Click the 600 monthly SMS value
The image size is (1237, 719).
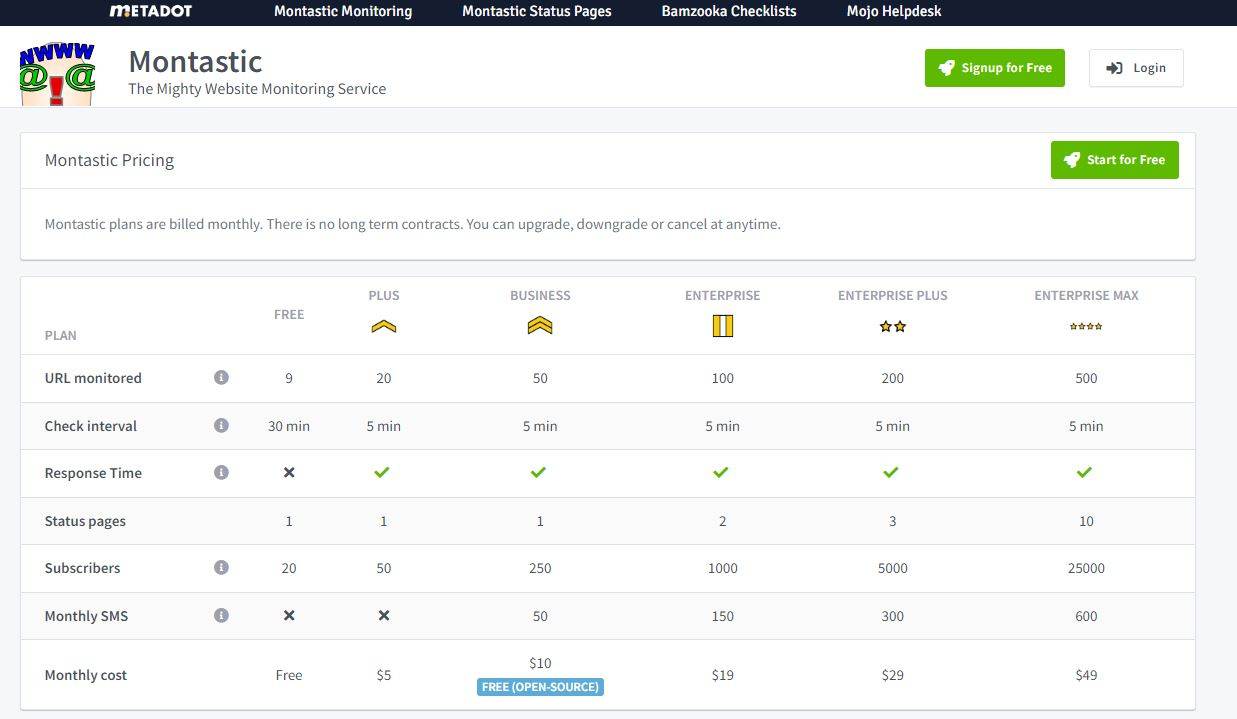tap(1086, 616)
